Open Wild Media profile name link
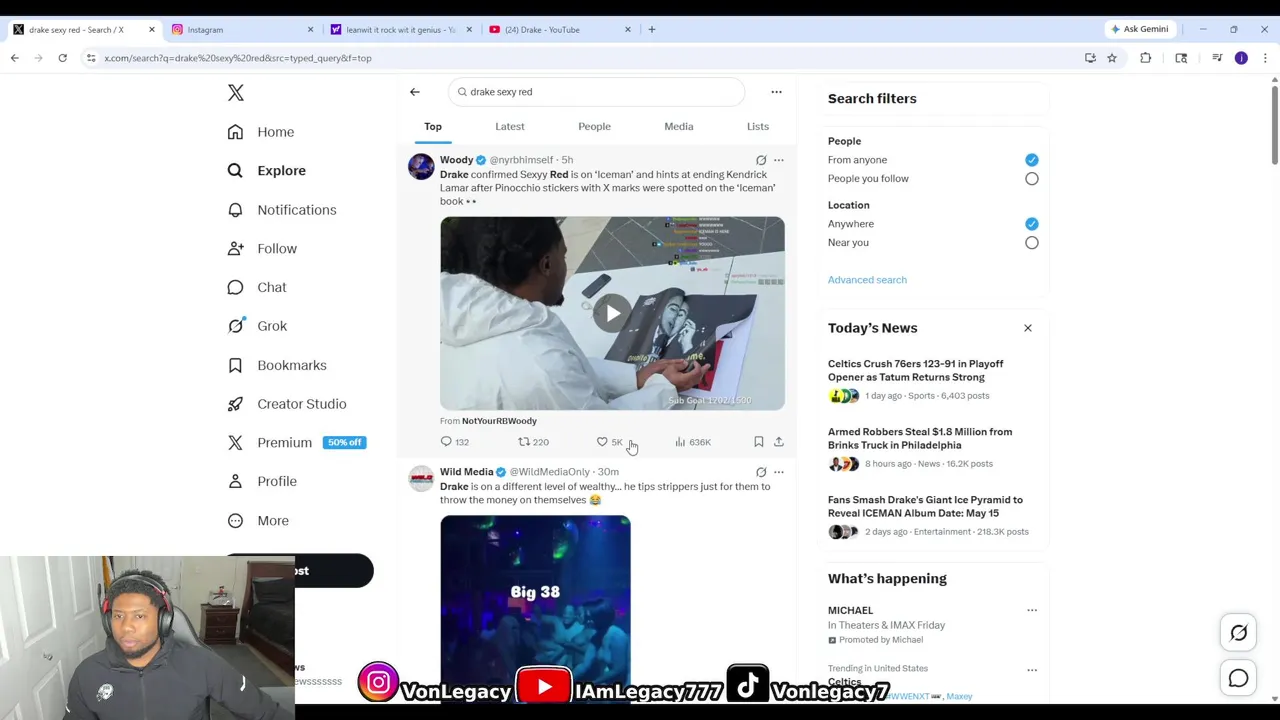The width and height of the screenshot is (1280, 720). pyautogui.click(x=466, y=472)
